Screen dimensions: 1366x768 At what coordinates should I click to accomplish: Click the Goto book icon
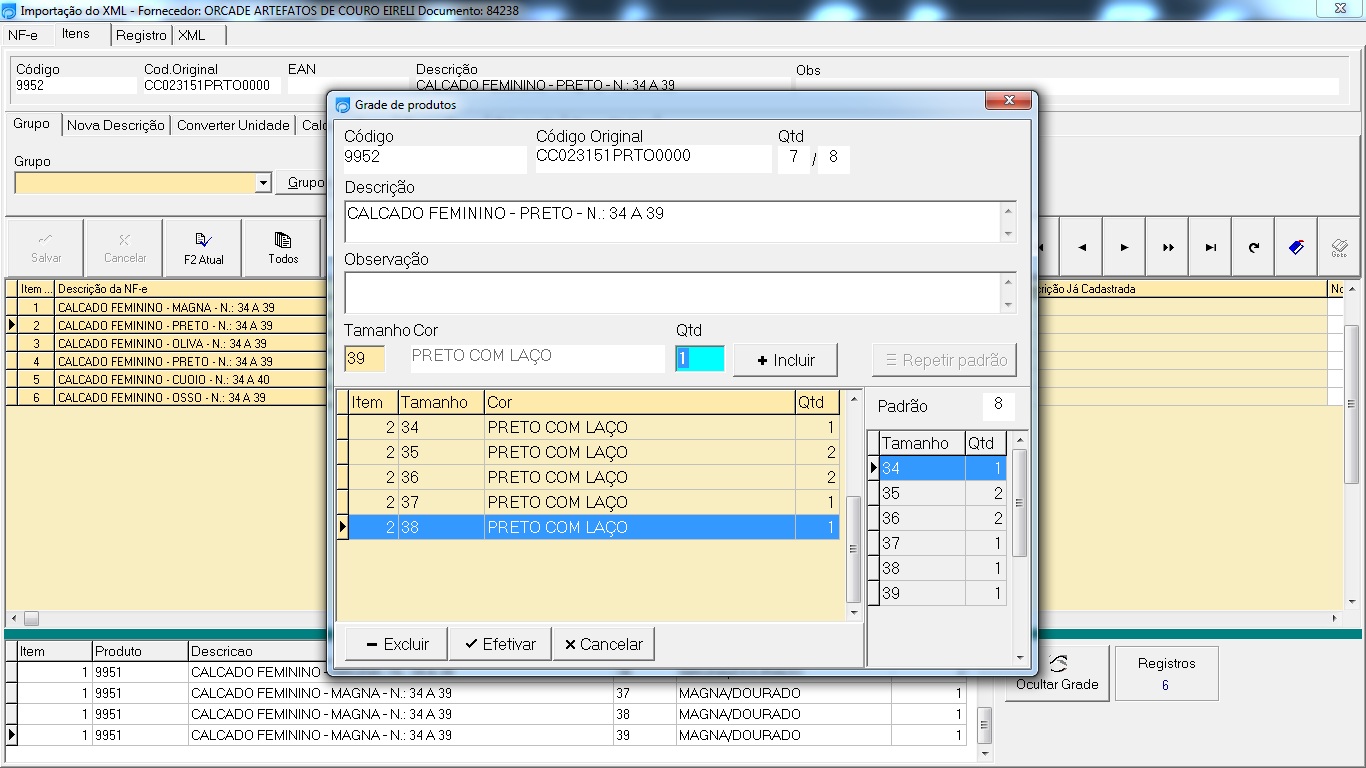1339,247
